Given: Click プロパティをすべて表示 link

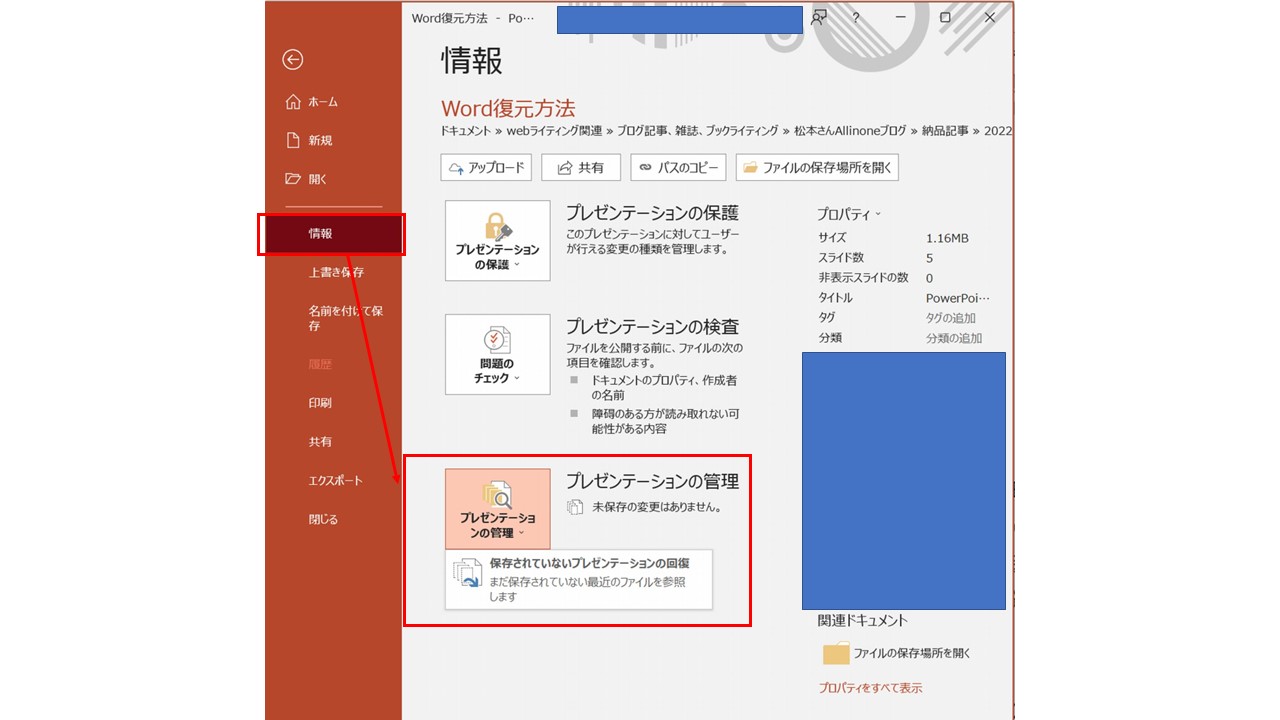Looking at the screenshot, I should [870, 688].
